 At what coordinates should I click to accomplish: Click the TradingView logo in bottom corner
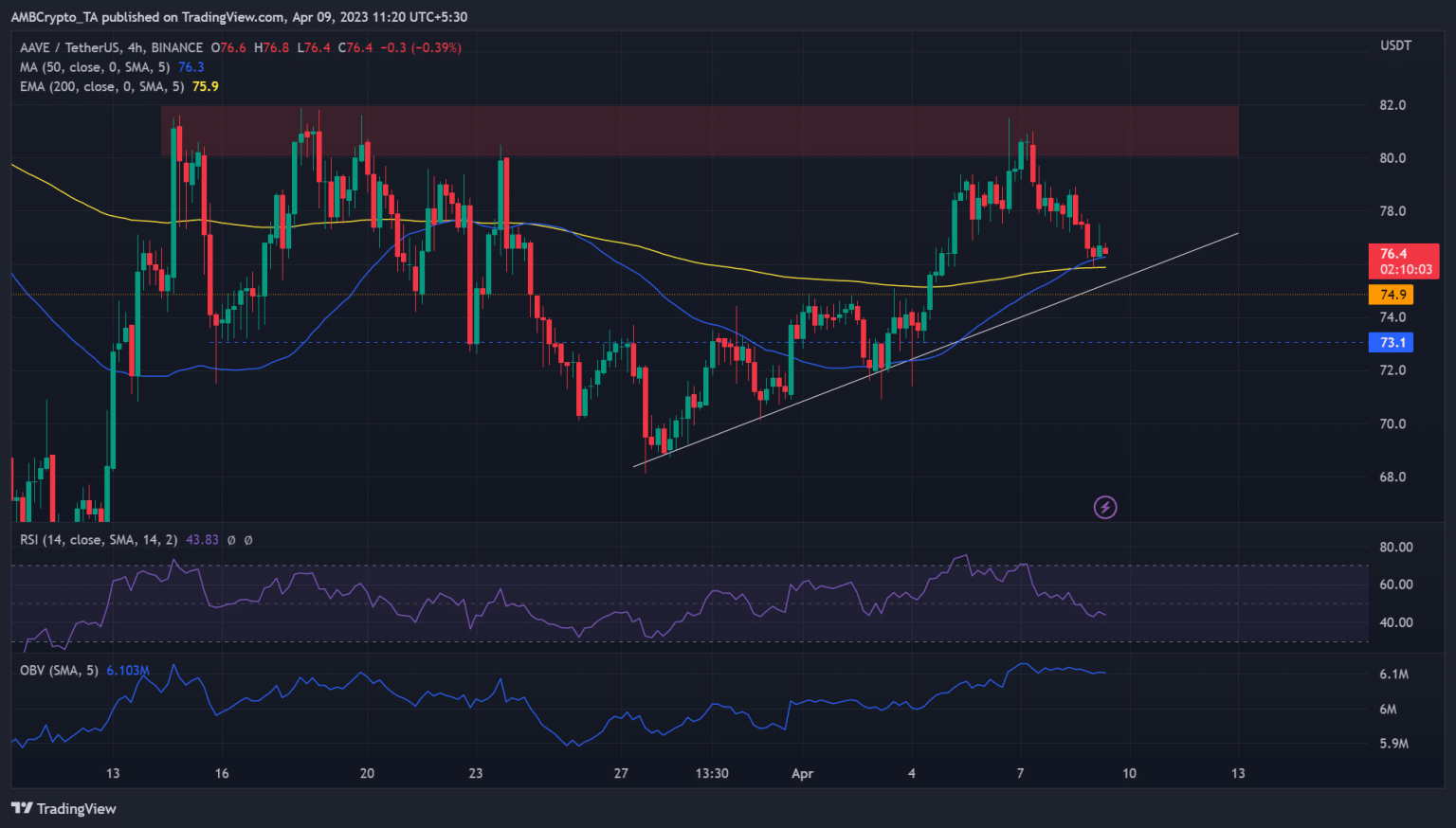(x=63, y=809)
